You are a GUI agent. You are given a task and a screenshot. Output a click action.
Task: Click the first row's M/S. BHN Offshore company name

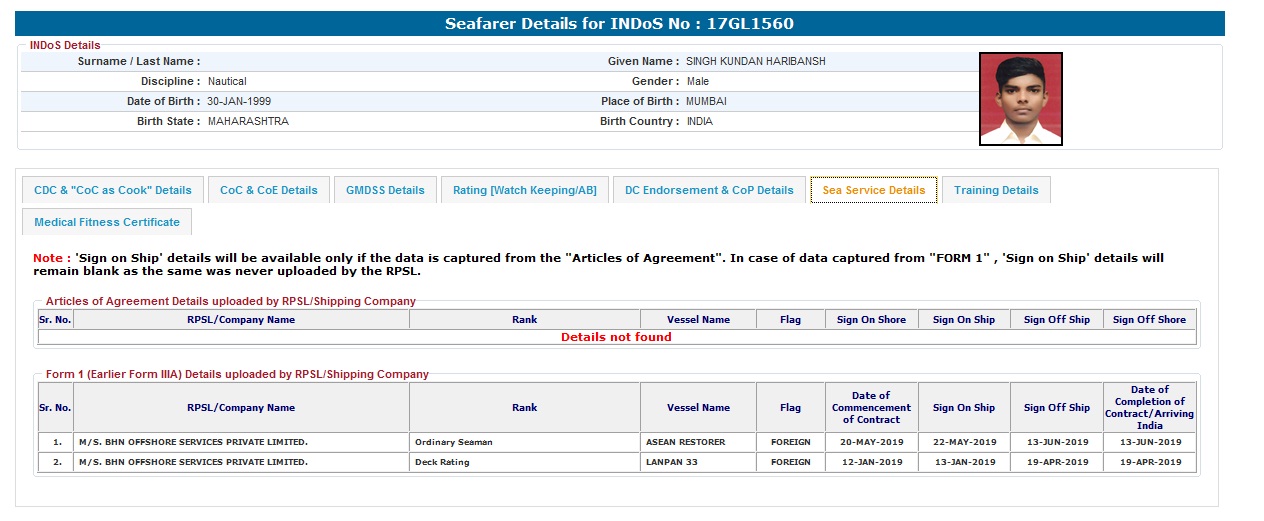point(193,442)
